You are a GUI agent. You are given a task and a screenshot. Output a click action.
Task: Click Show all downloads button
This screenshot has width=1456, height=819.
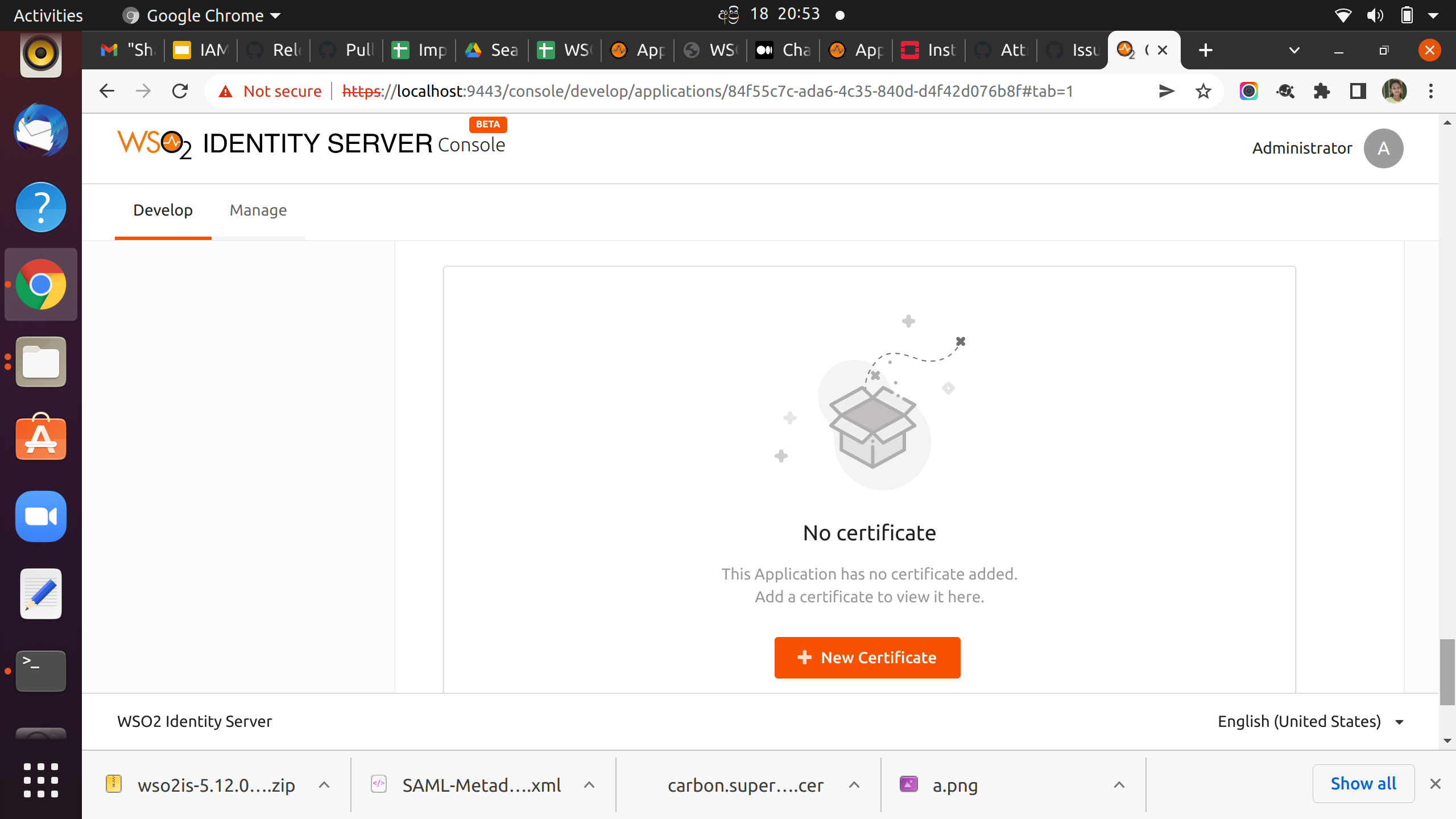click(1363, 784)
